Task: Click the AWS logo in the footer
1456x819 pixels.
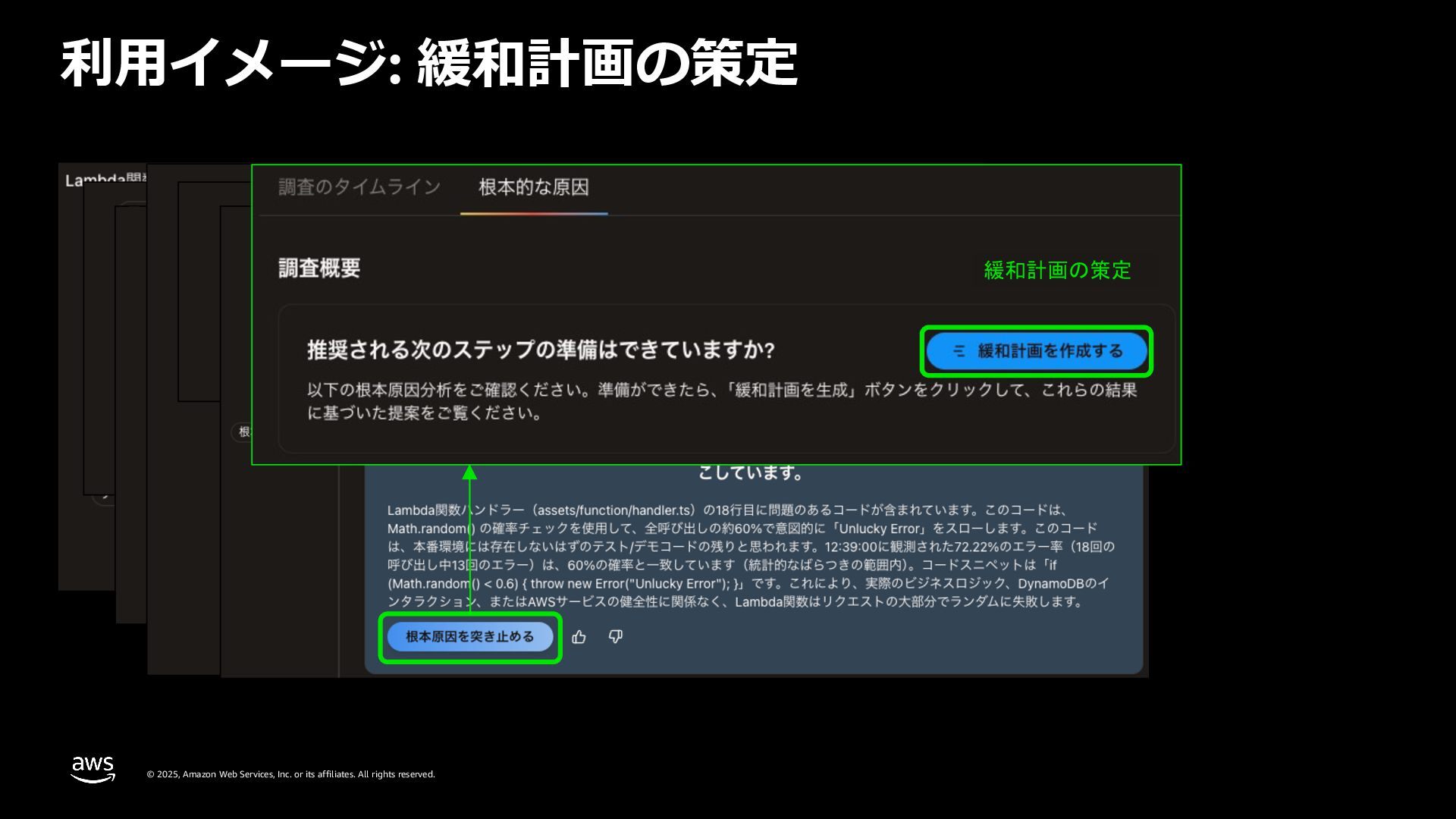Action: 93,769
